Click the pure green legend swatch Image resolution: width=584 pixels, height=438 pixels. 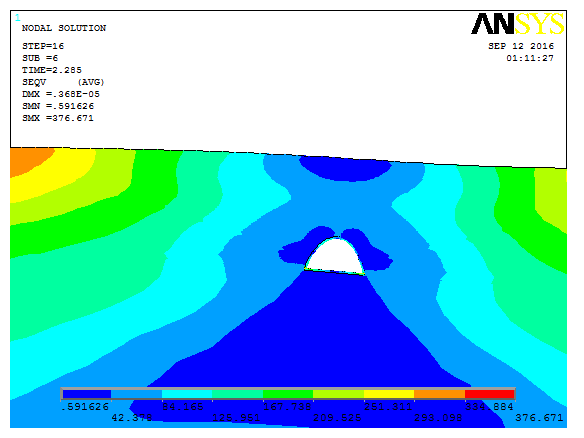click(x=288, y=394)
